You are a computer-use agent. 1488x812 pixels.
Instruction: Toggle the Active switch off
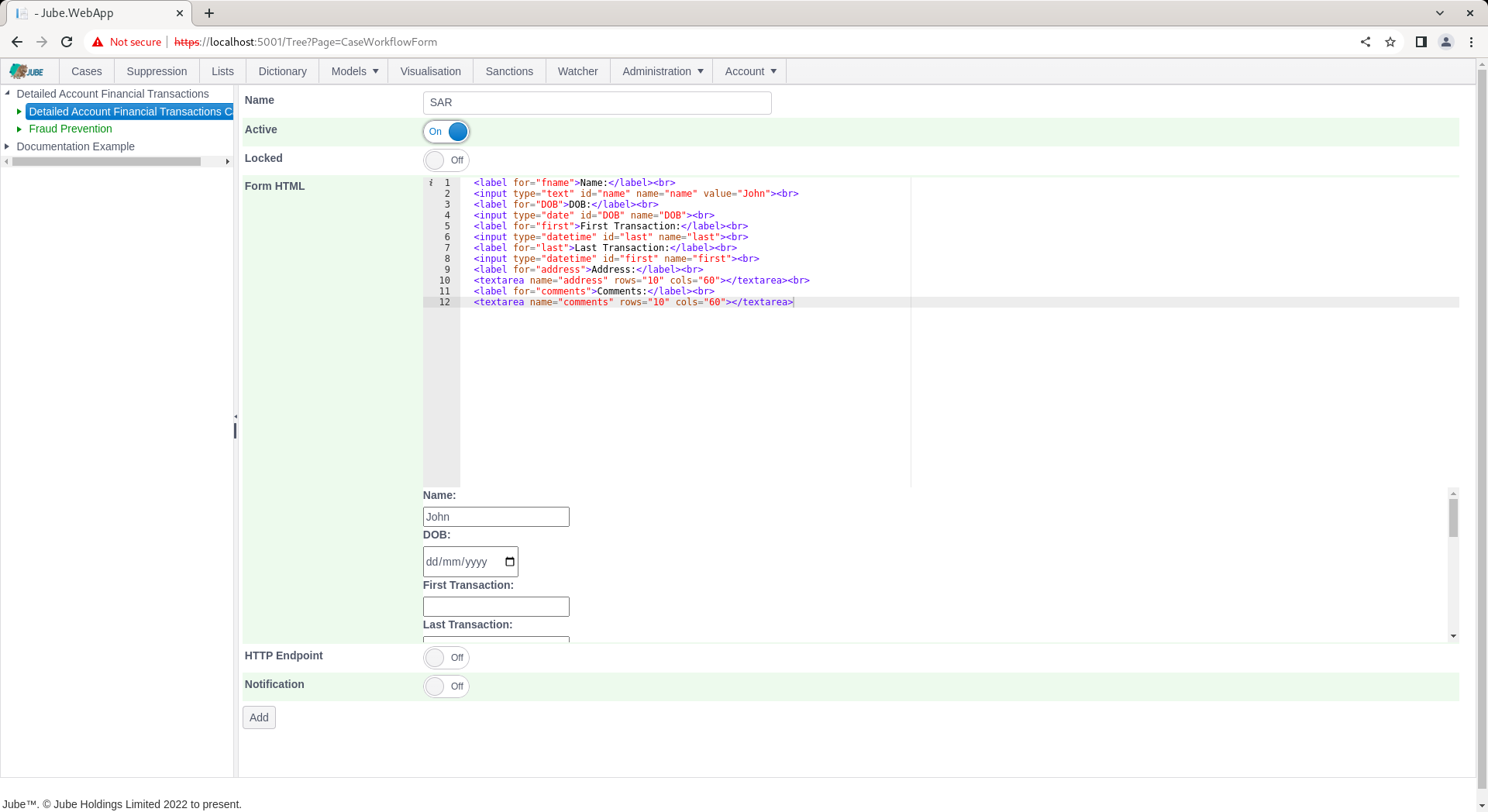click(446, 132)
